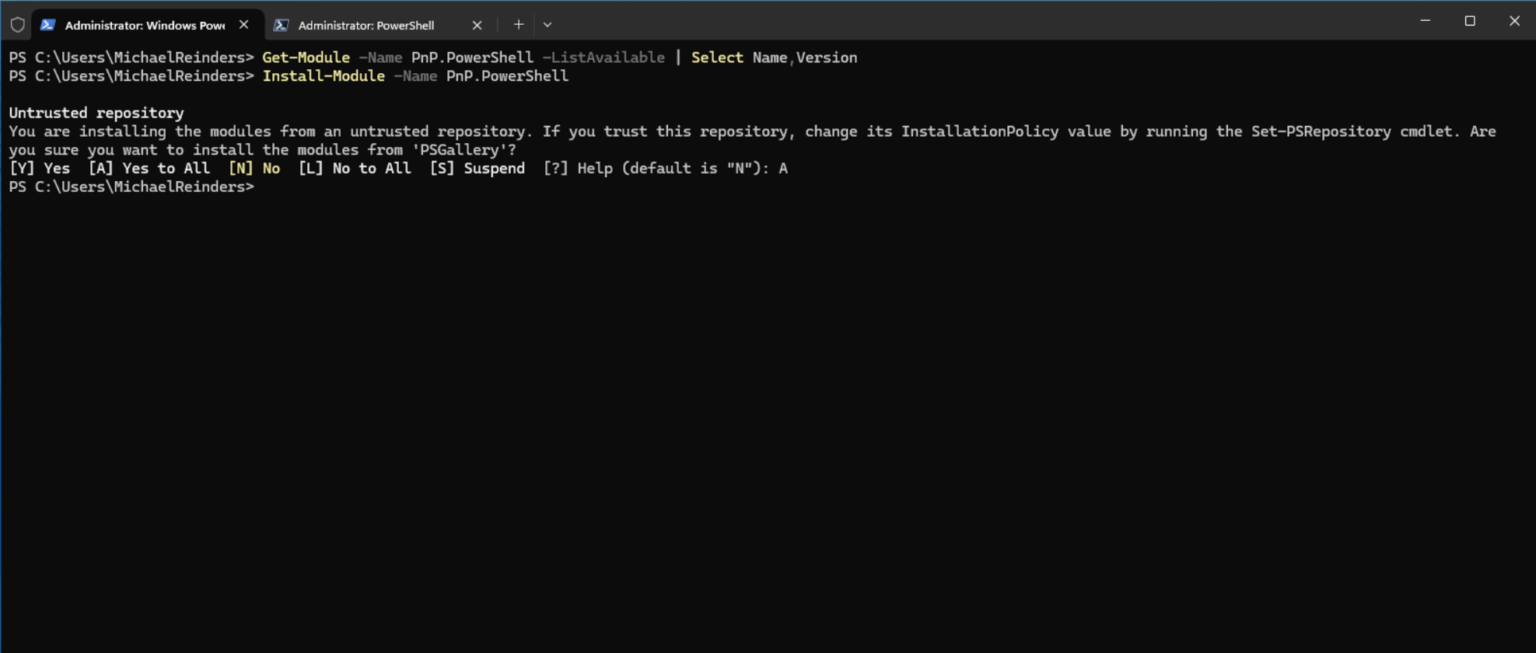Screen dimensions: 1536x653
Task: Click the current PS prompt line to focus input
Action: click(131, 186)
